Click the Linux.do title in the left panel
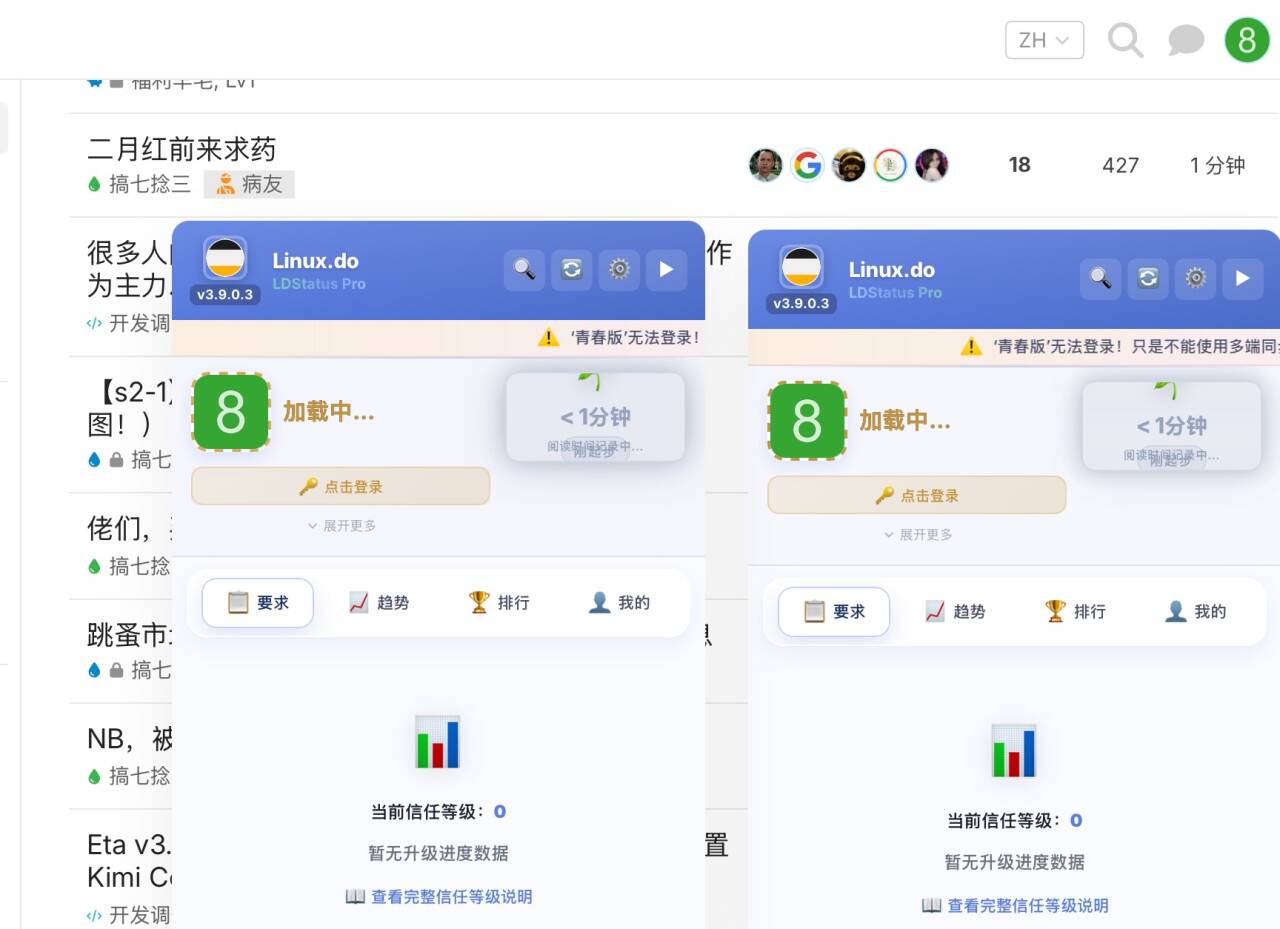The image size is (1280, 929). pos(316,261)
